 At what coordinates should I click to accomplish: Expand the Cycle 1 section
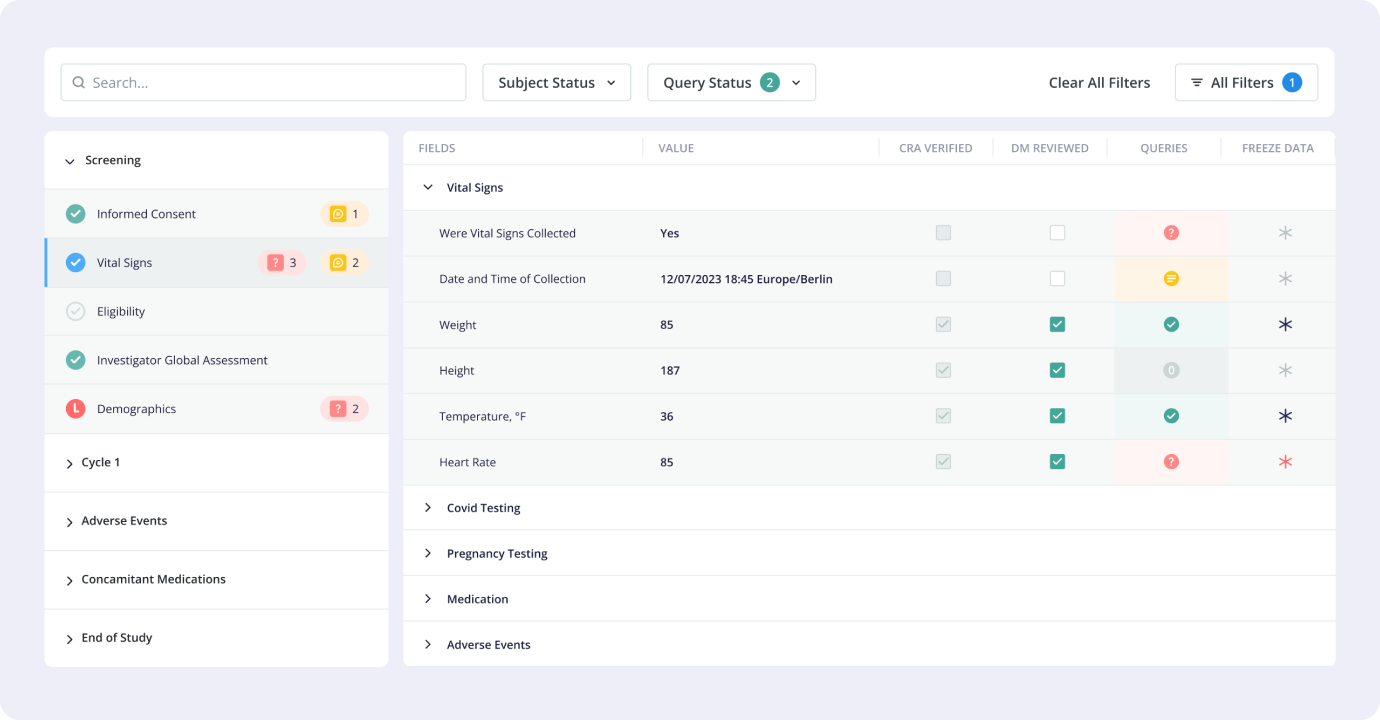point(100,463)
